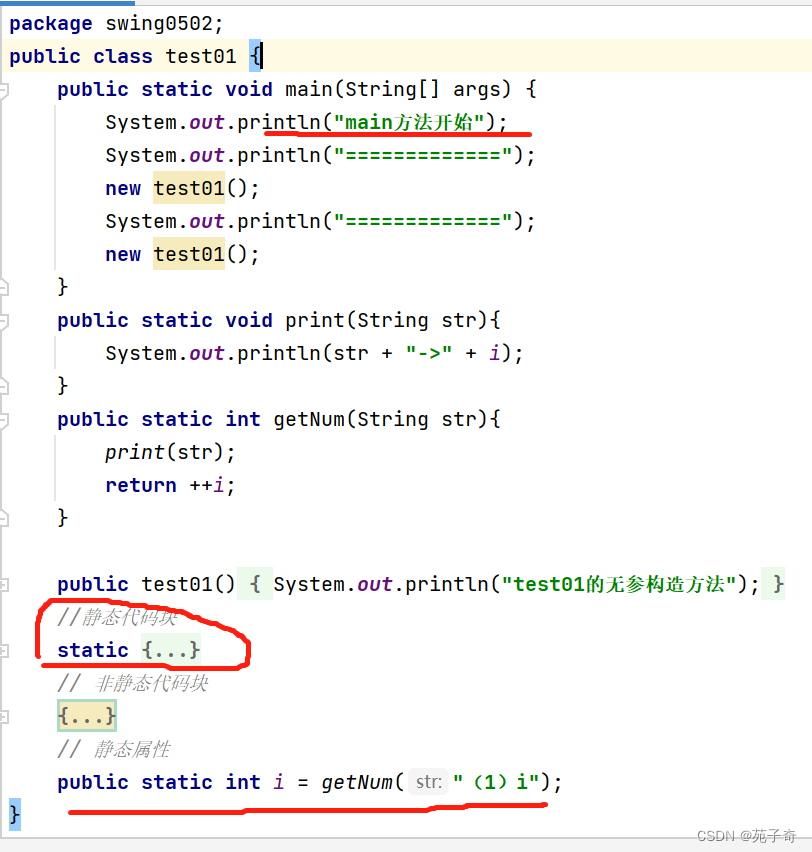This screenshot has height=852, width=812.
Task: Click the final closing brace of the class
Action: [15, 815]
